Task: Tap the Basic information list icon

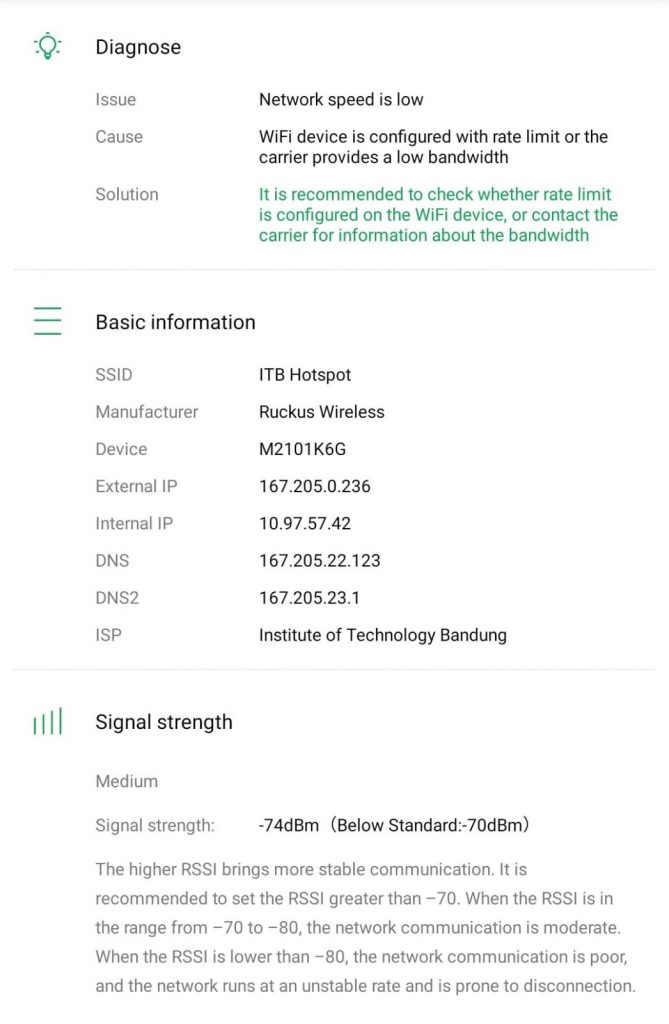Action: pos(47,321)
